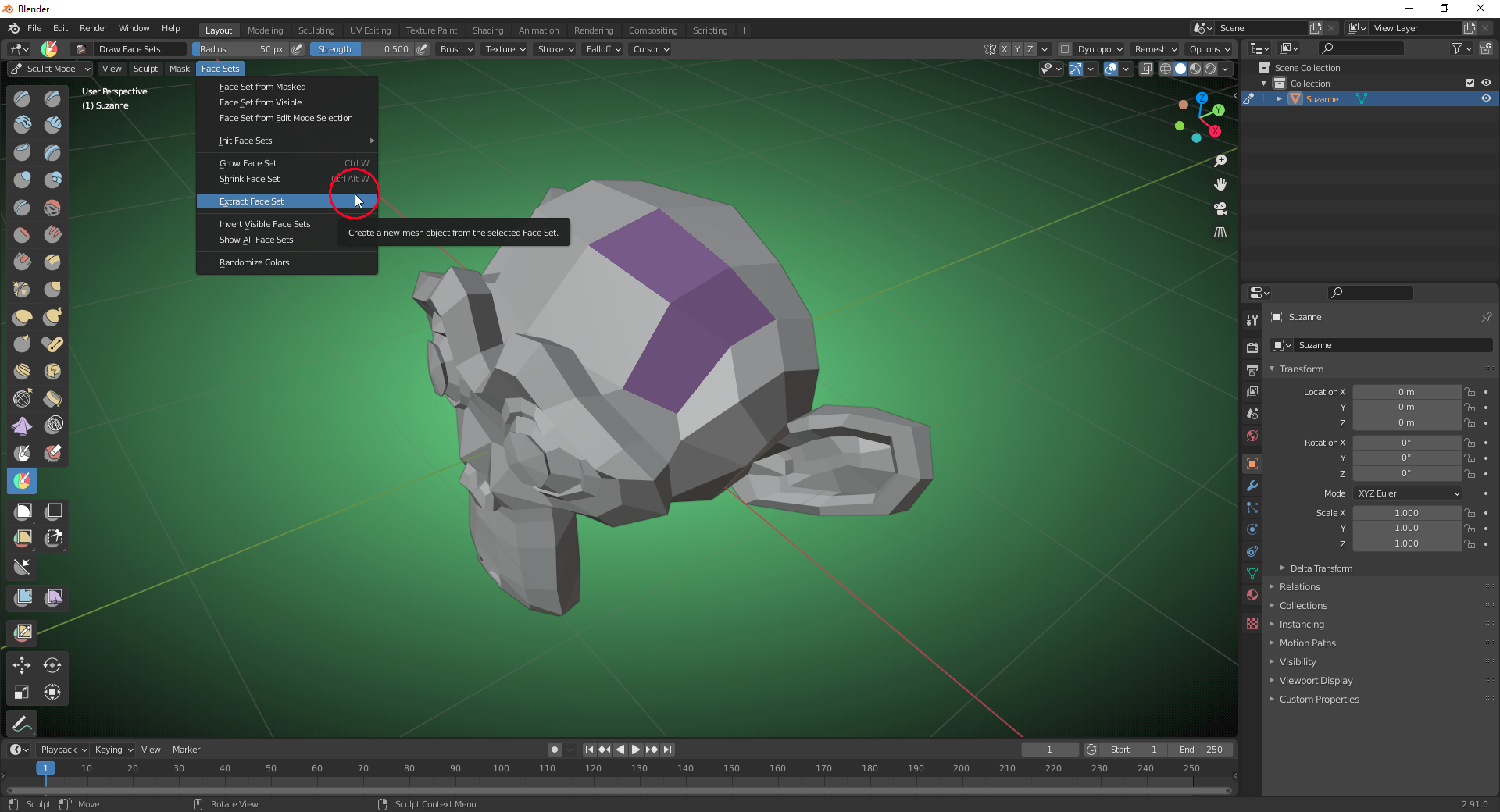This screenshot has height=812, width=1500.
Task: Open the Init Face Sets submenu
Action: (x=287, y=141)
